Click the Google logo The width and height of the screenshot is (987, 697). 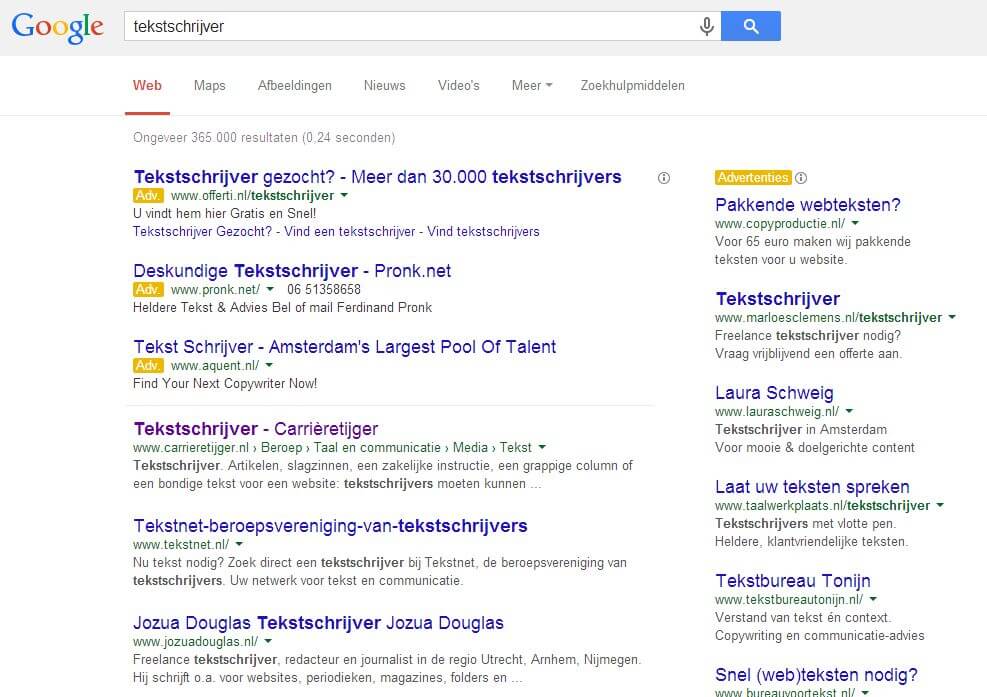[x=57, y=27]
